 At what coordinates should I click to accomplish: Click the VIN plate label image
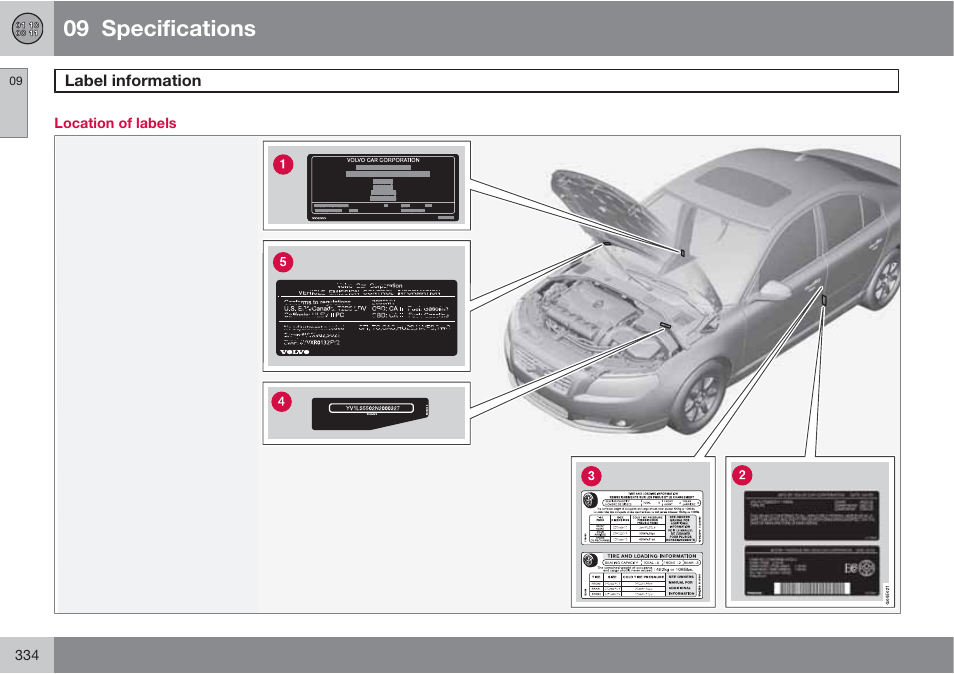(x=371, y=414)
